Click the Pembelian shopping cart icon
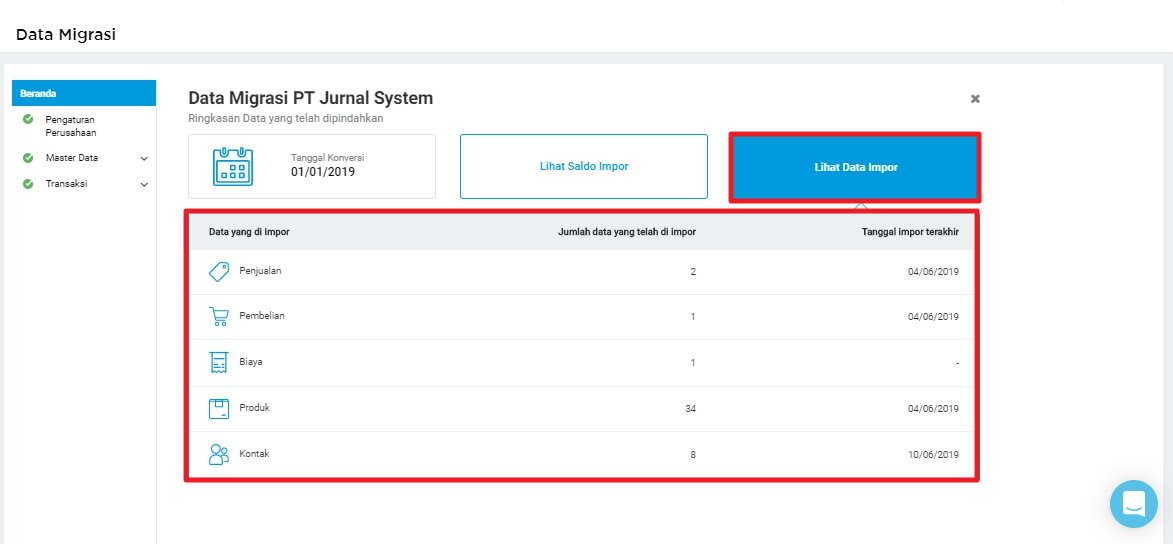Screen dimensions: 1173x544 click(x=218, y=317)
